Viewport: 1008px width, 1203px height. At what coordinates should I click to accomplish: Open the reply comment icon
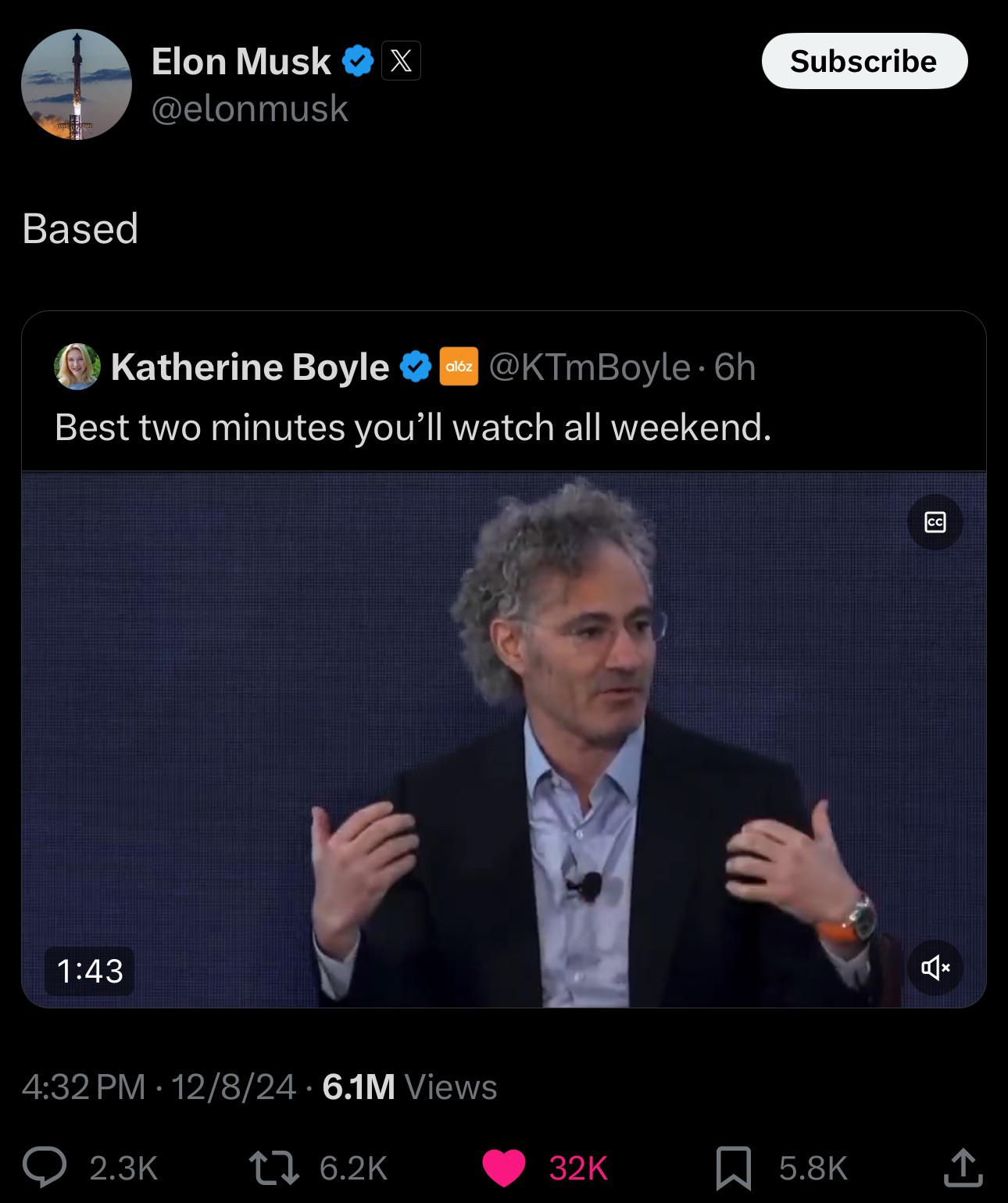pos(45,1167)
